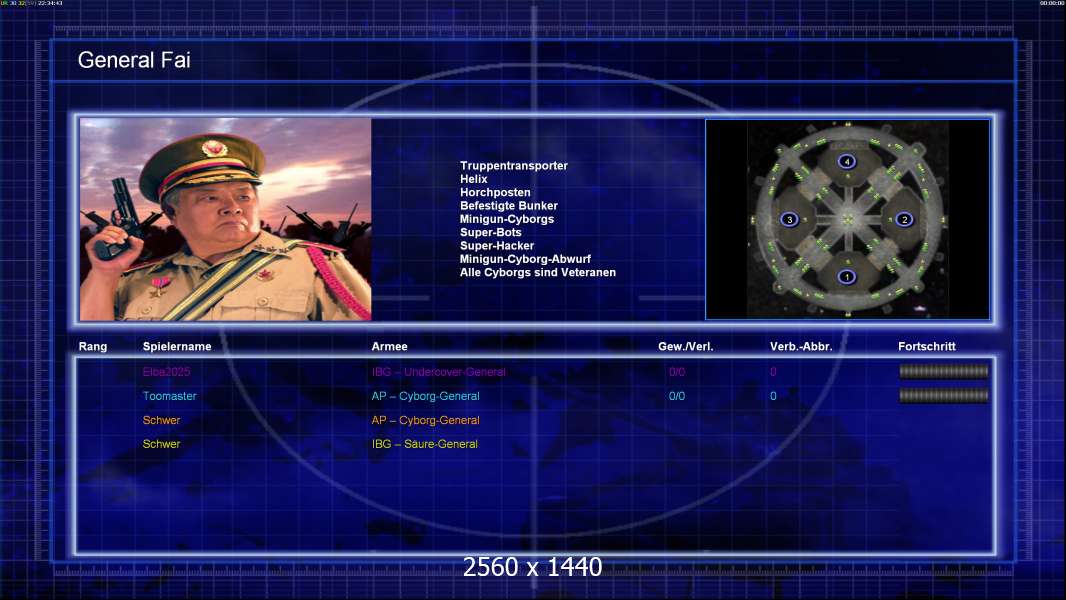Click the 'Fortschritt' column header
The height and width of the screenshot is (600, 1066).
(927, 347)
